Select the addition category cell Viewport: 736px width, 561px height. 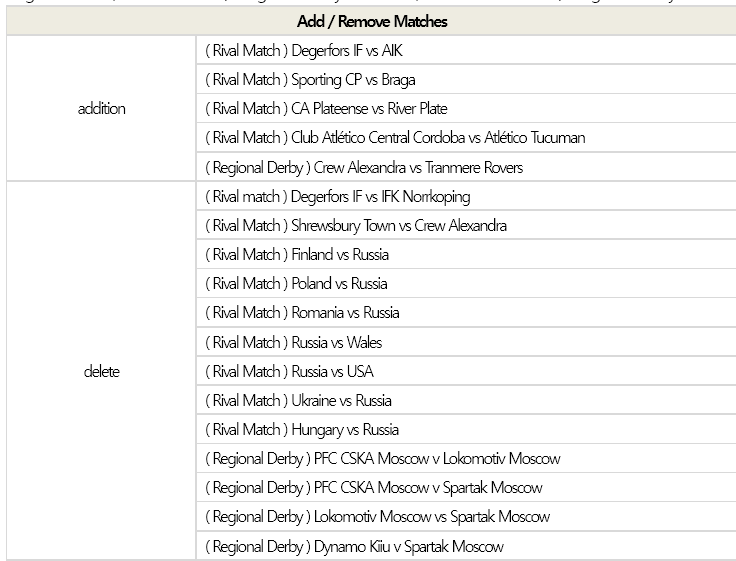point(101,109)
